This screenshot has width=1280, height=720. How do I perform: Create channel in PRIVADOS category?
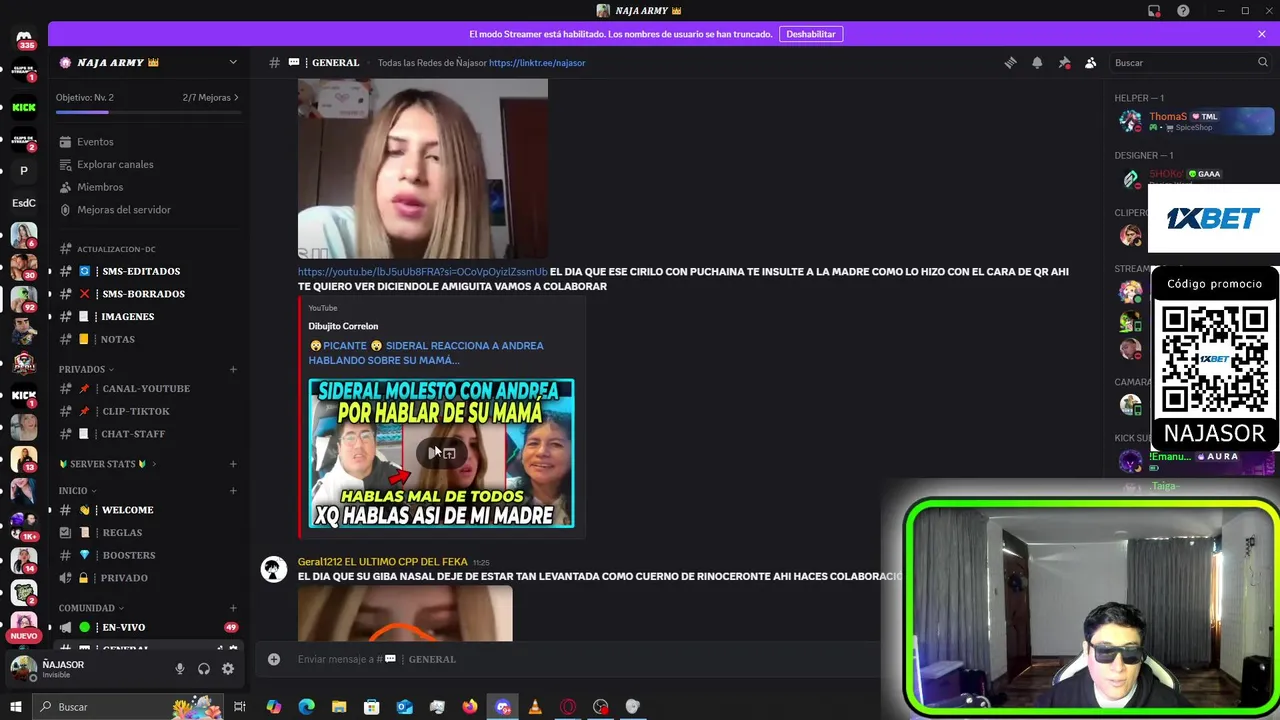[233, 369]
